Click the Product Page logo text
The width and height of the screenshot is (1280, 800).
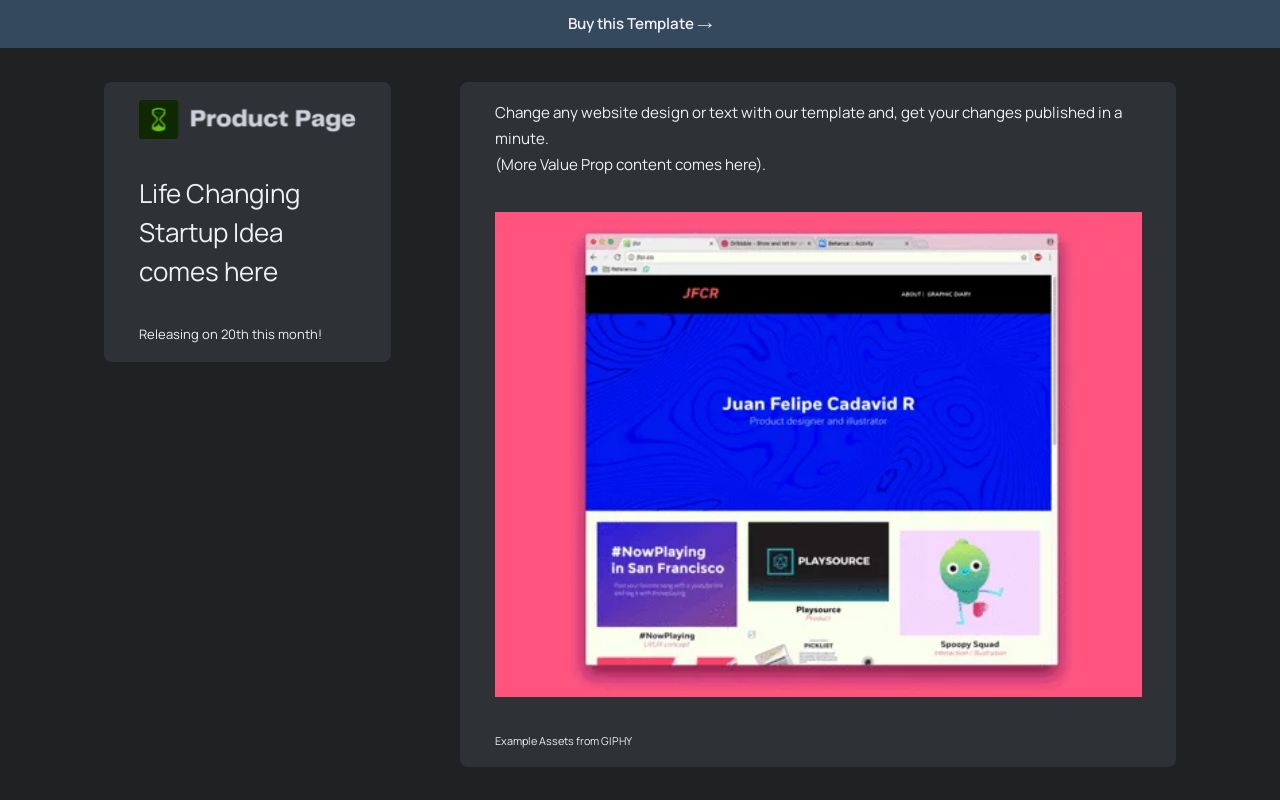[273, 119]
